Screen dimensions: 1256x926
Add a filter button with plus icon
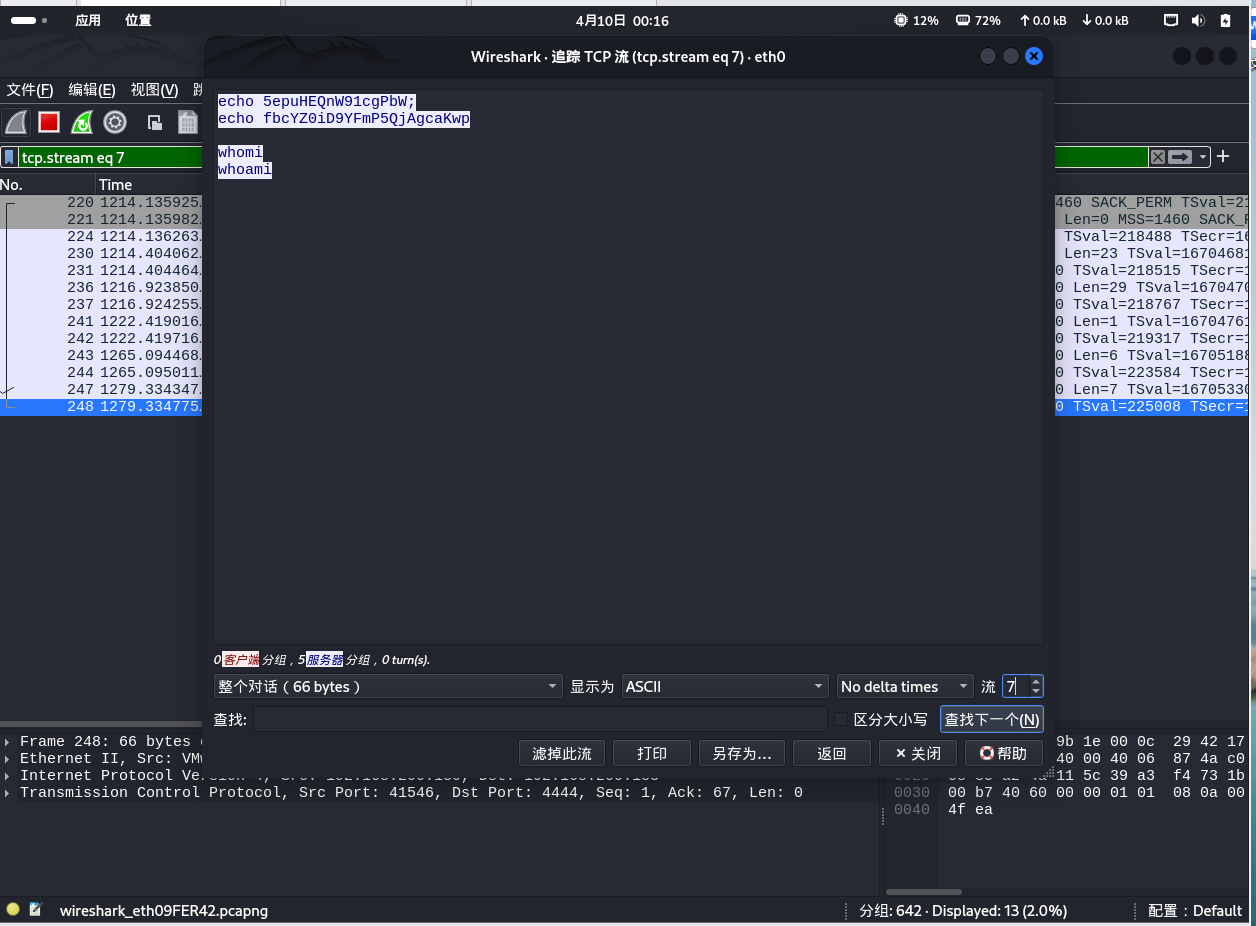tap(1222, 157)
